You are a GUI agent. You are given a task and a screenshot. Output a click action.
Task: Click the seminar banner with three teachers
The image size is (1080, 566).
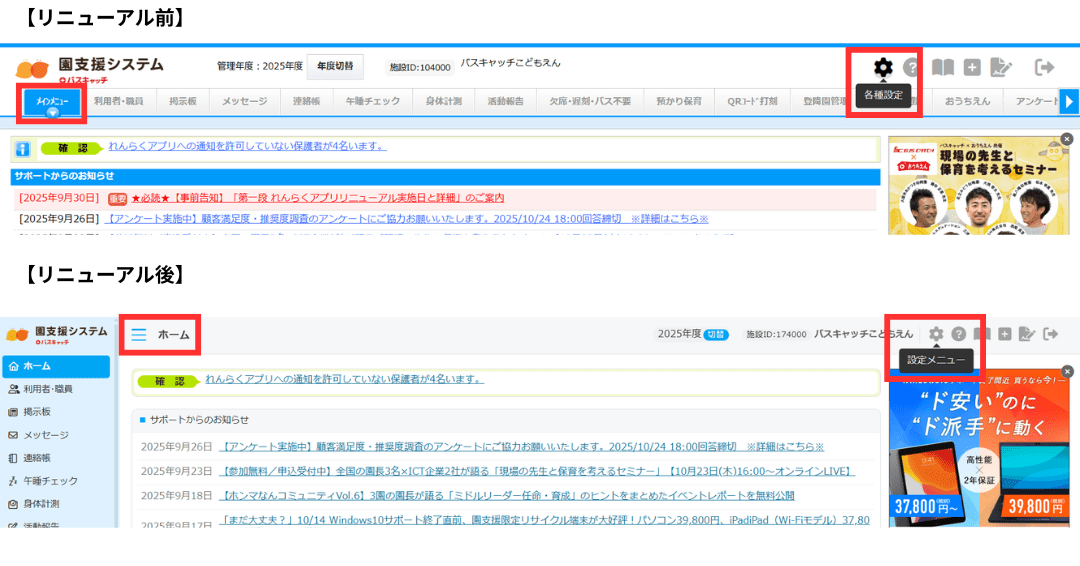point(977,187)
